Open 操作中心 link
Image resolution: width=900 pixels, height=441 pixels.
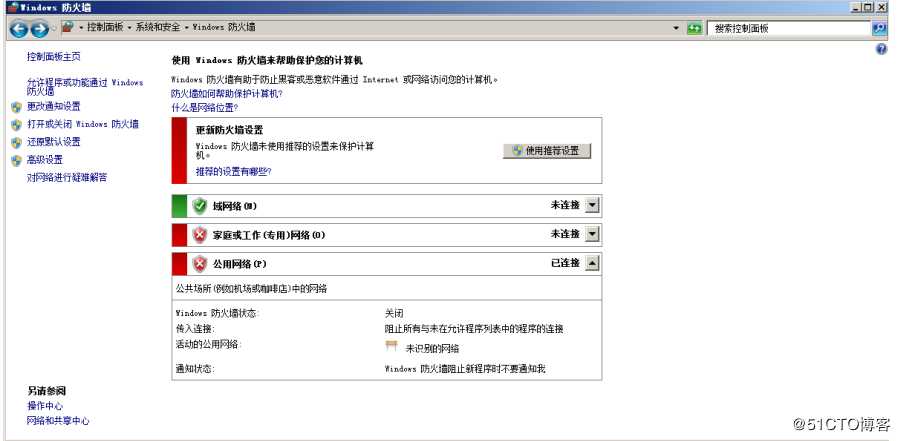pyautogui.click(x=45, y=406)
